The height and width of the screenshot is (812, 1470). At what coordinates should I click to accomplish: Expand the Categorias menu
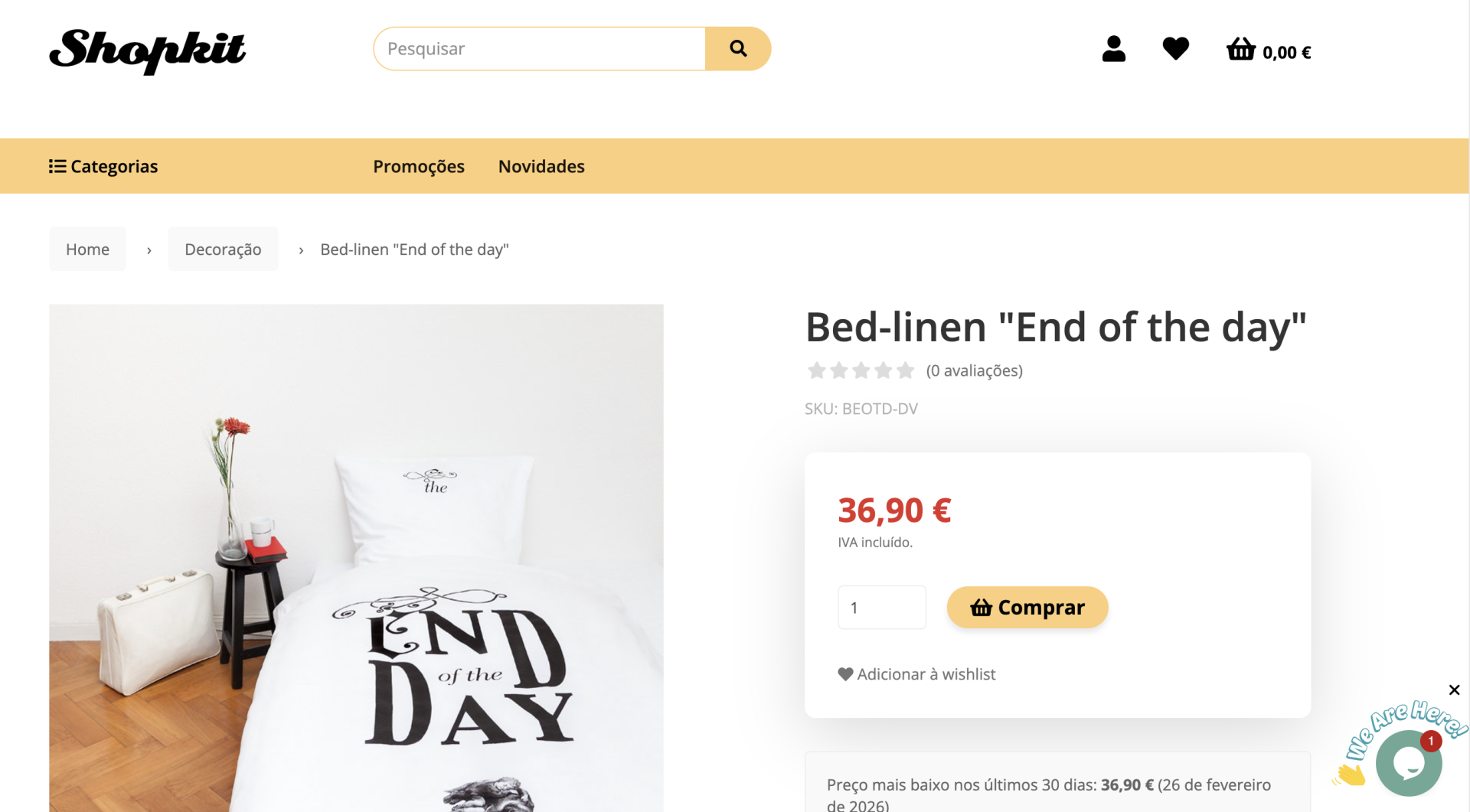click(103, 166)
